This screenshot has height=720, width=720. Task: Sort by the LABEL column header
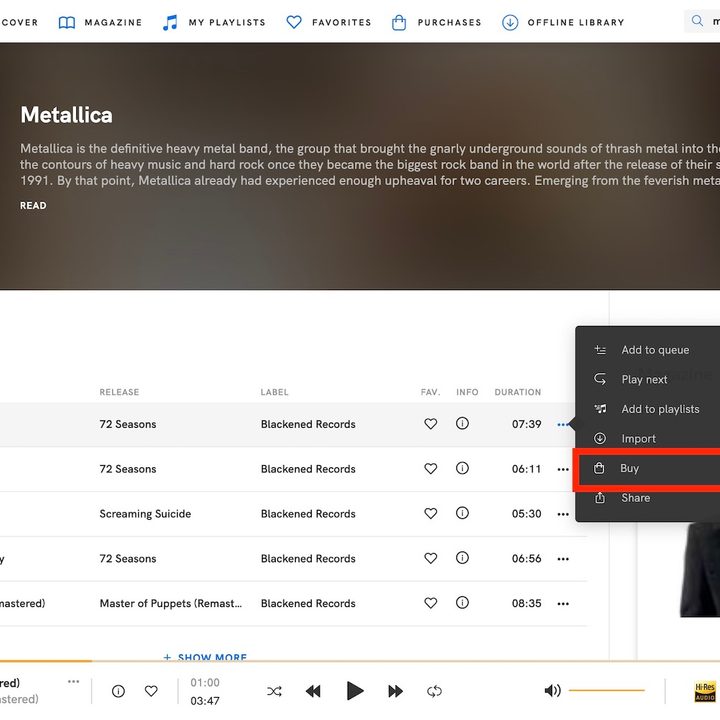click(275, 392)
